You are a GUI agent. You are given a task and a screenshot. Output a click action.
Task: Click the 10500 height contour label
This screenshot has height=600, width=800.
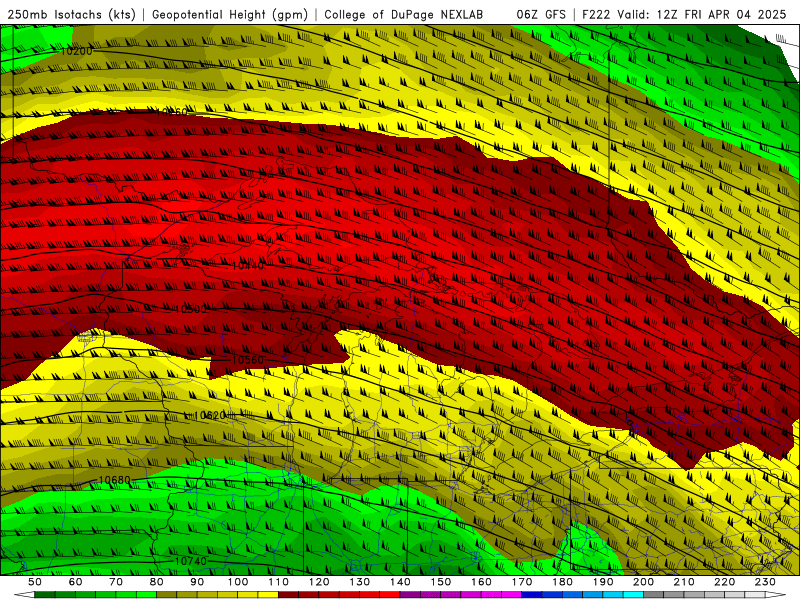point(191,309)
